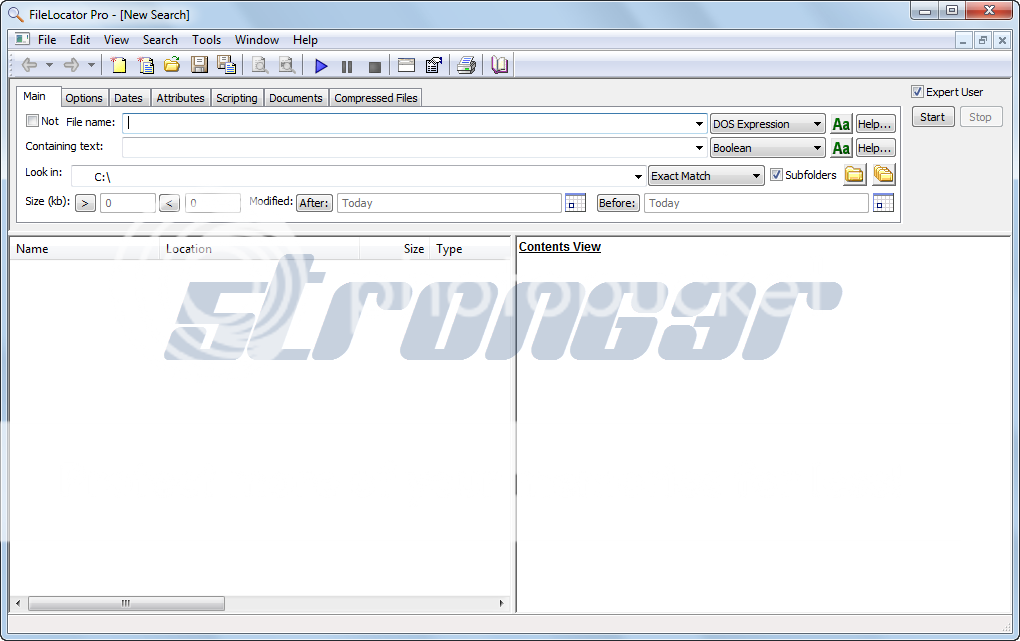Open help book icon

tap(500, 65)
